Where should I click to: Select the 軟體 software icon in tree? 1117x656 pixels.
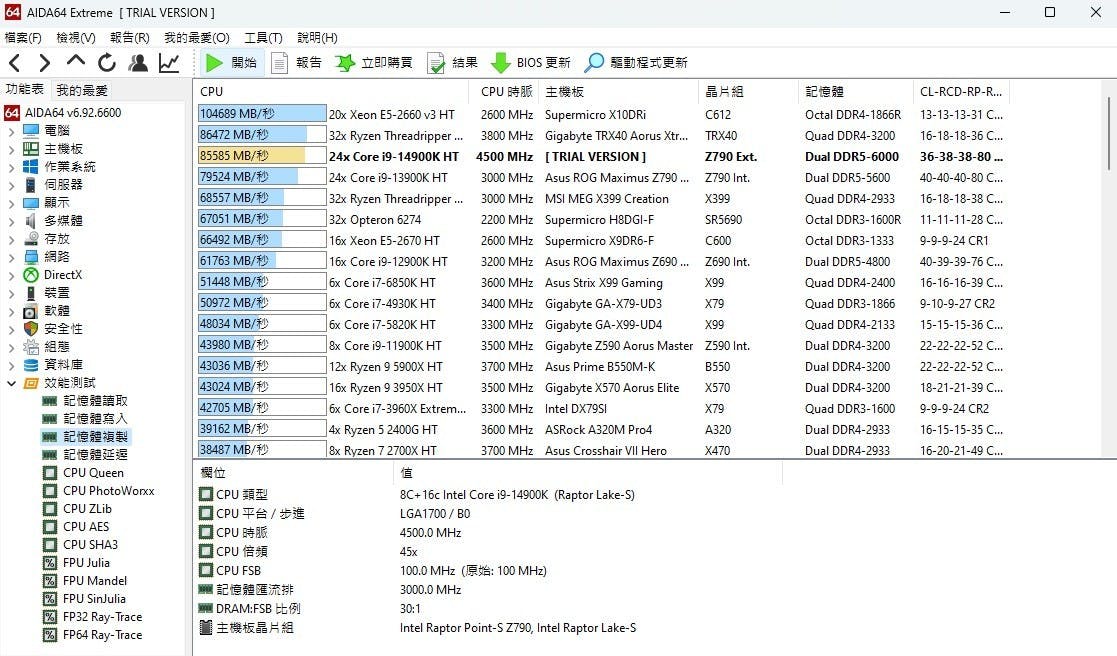pyautogui.click(x=31, y=311)
